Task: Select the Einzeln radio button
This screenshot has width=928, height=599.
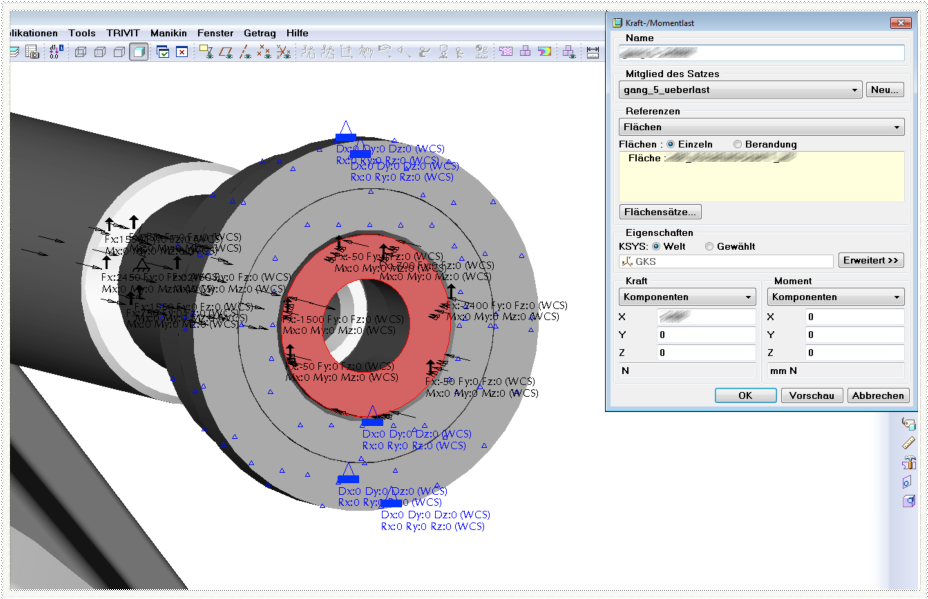Action: pos(671,144)
